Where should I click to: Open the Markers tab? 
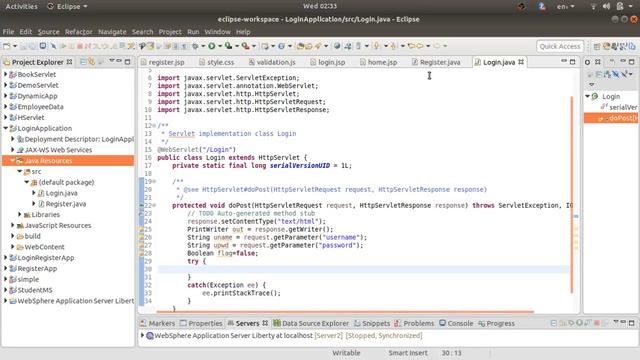pos(158,323)
